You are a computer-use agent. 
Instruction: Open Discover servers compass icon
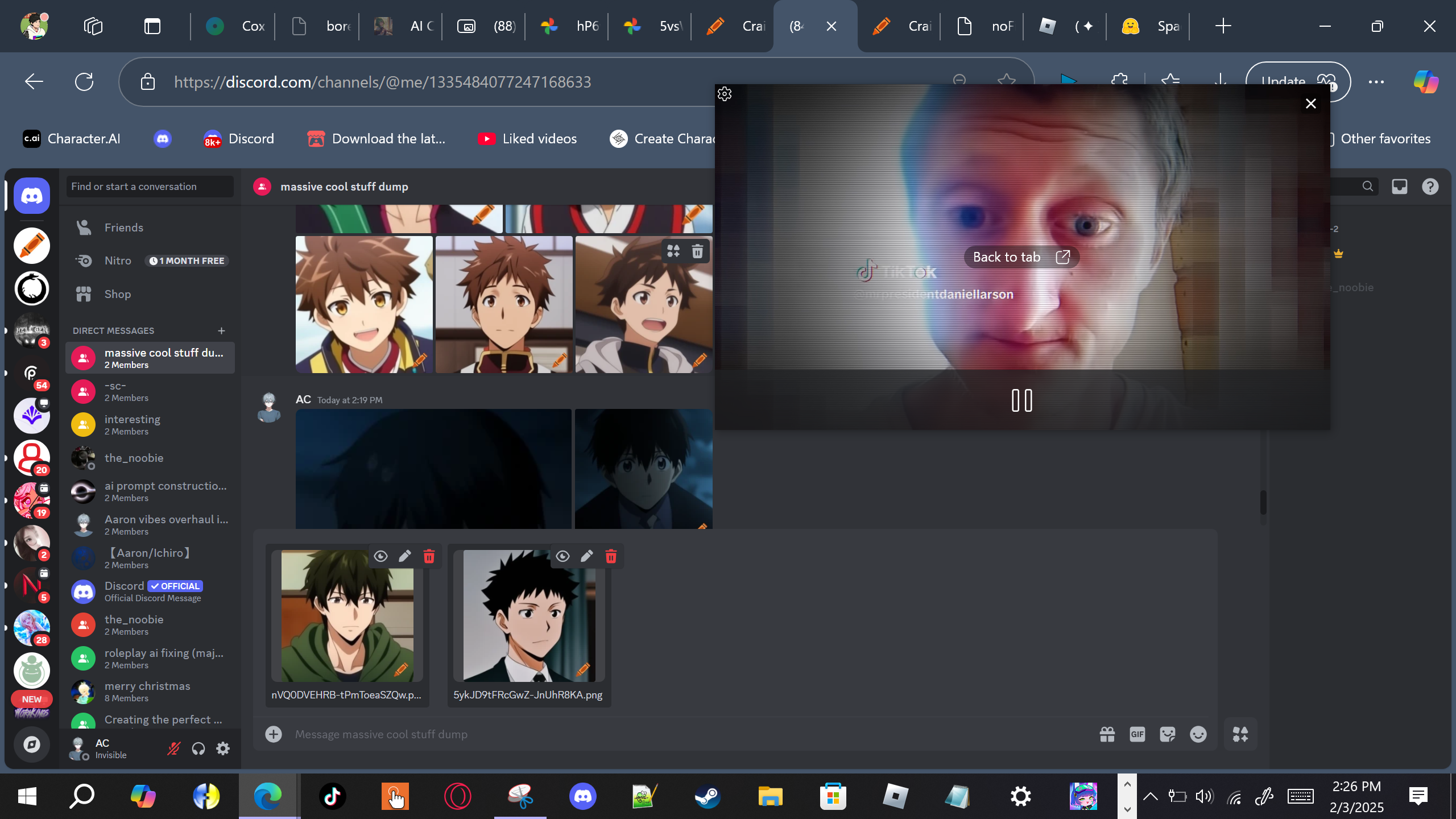tap(32, 744)
